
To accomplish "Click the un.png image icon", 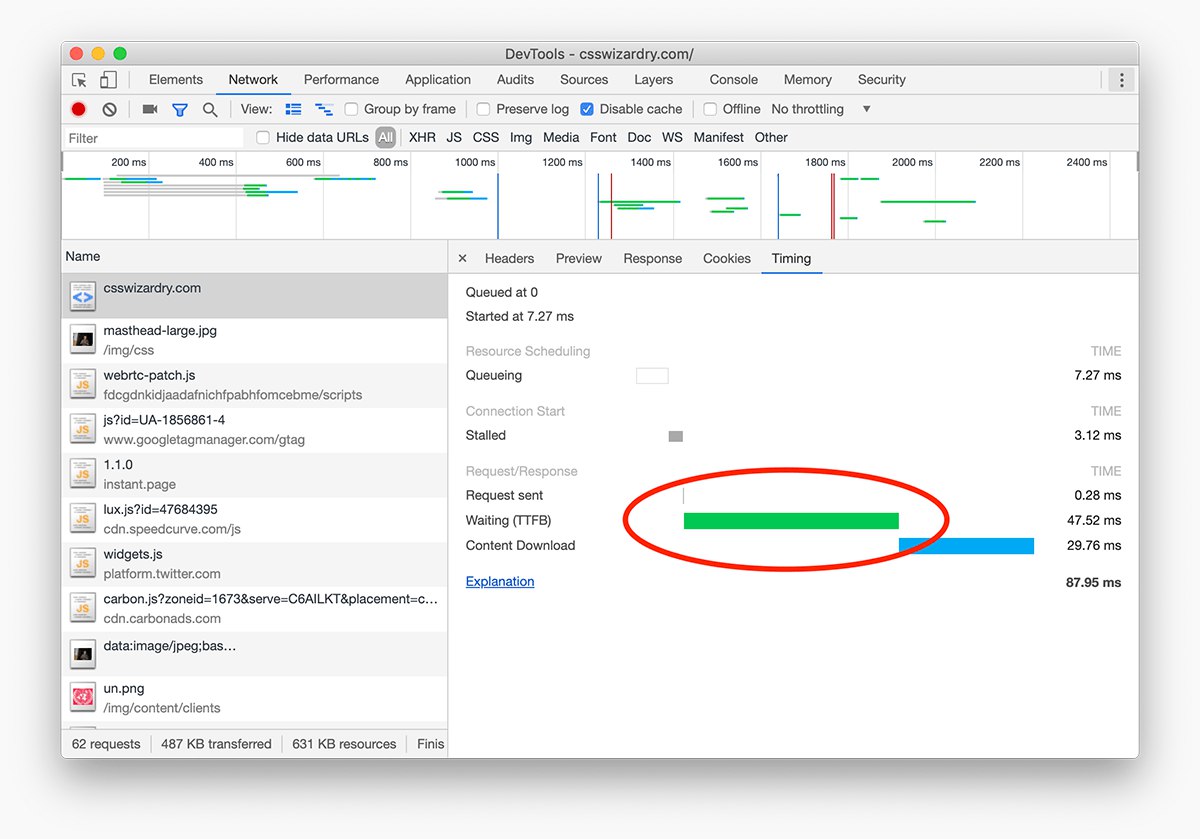I will click(x=82, y=698).
